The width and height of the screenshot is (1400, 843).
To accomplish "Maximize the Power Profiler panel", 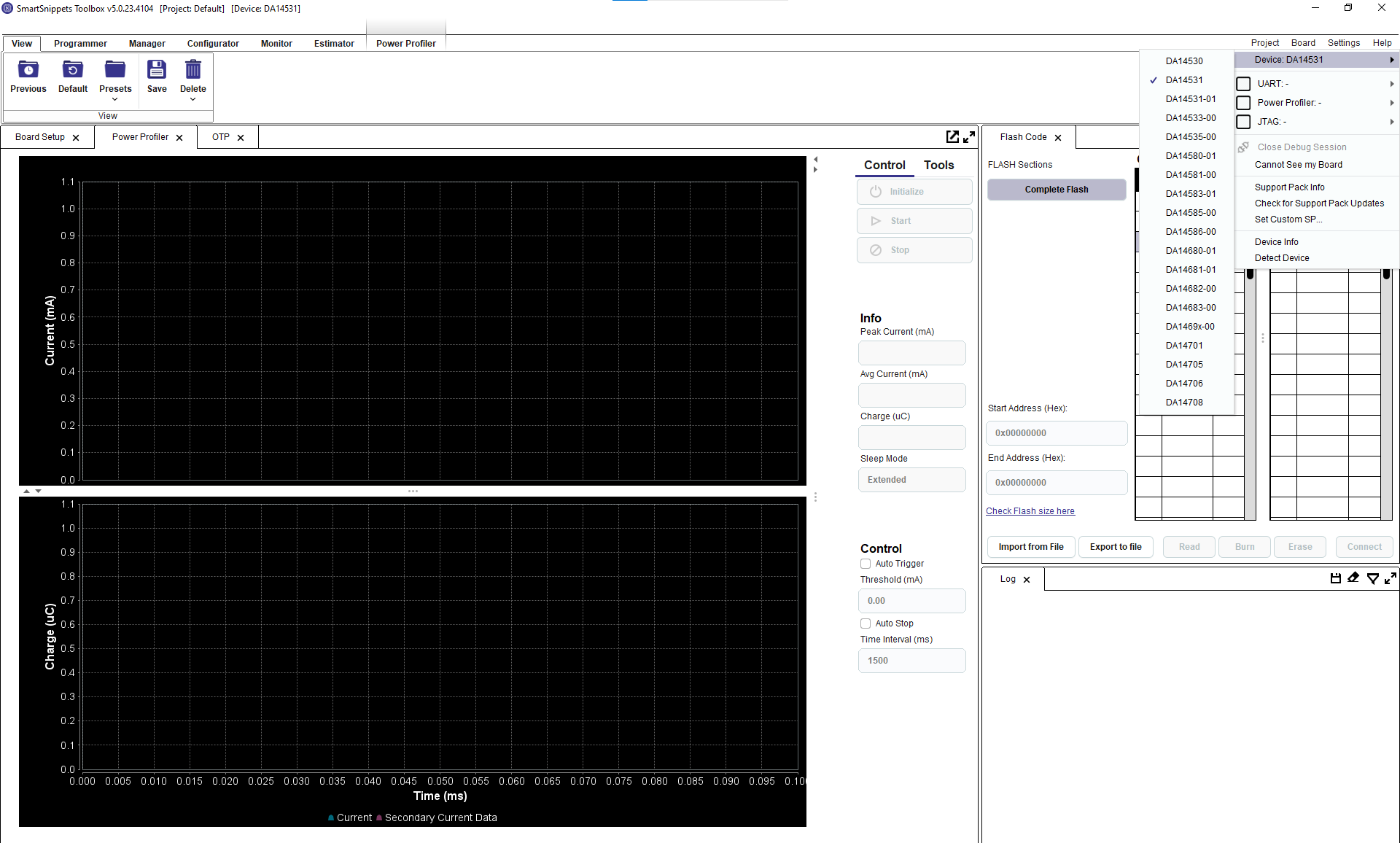I will (969, 136).
